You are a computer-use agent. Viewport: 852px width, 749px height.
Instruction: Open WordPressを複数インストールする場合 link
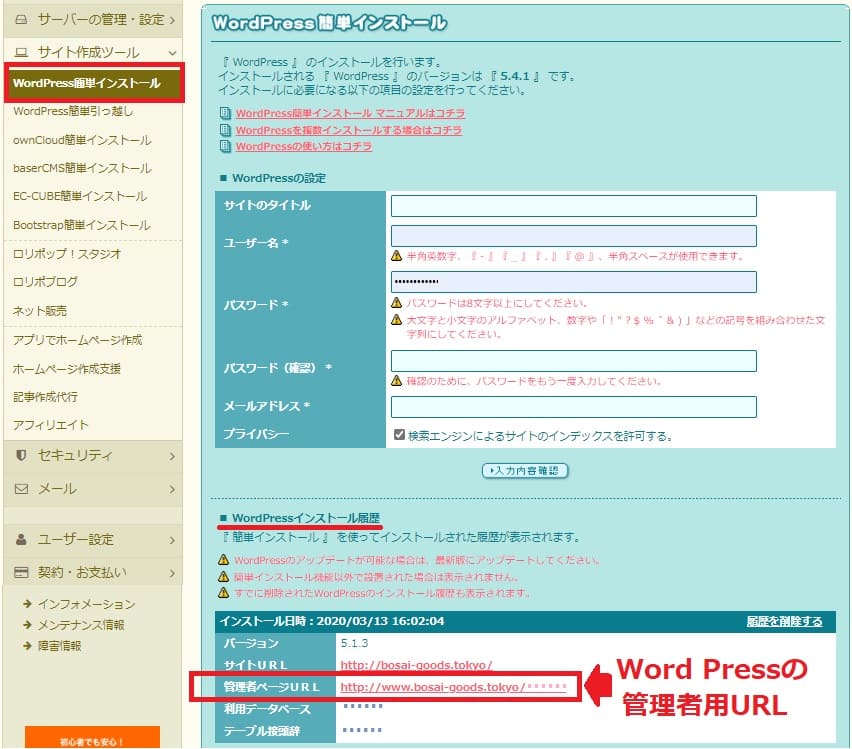point(349,130)
